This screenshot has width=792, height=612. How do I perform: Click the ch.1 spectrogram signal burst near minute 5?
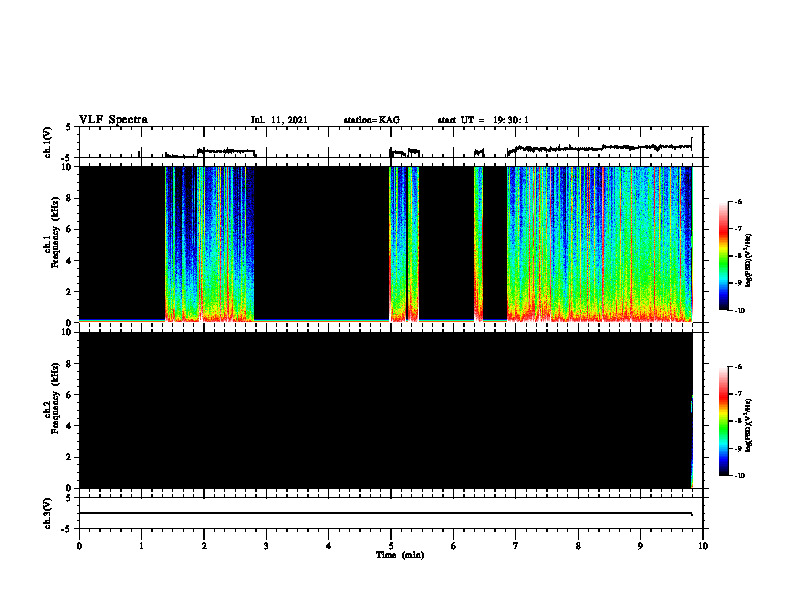coord(404,244)
